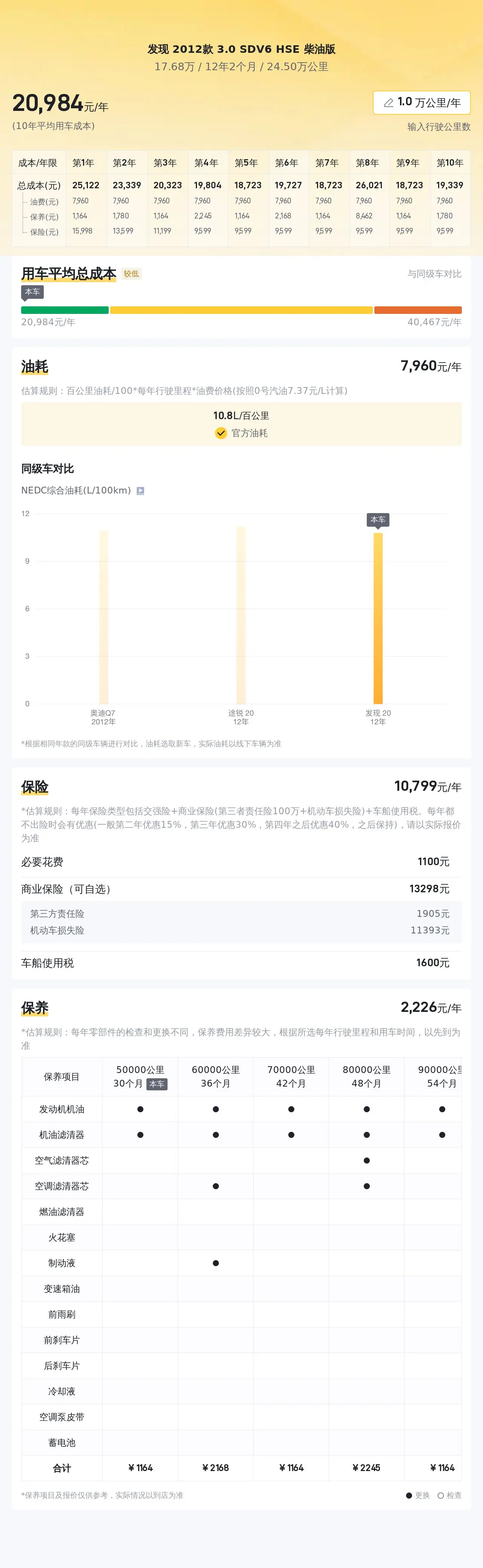
Task: Click the yellow segment of the cost bar
Action: 241,310
